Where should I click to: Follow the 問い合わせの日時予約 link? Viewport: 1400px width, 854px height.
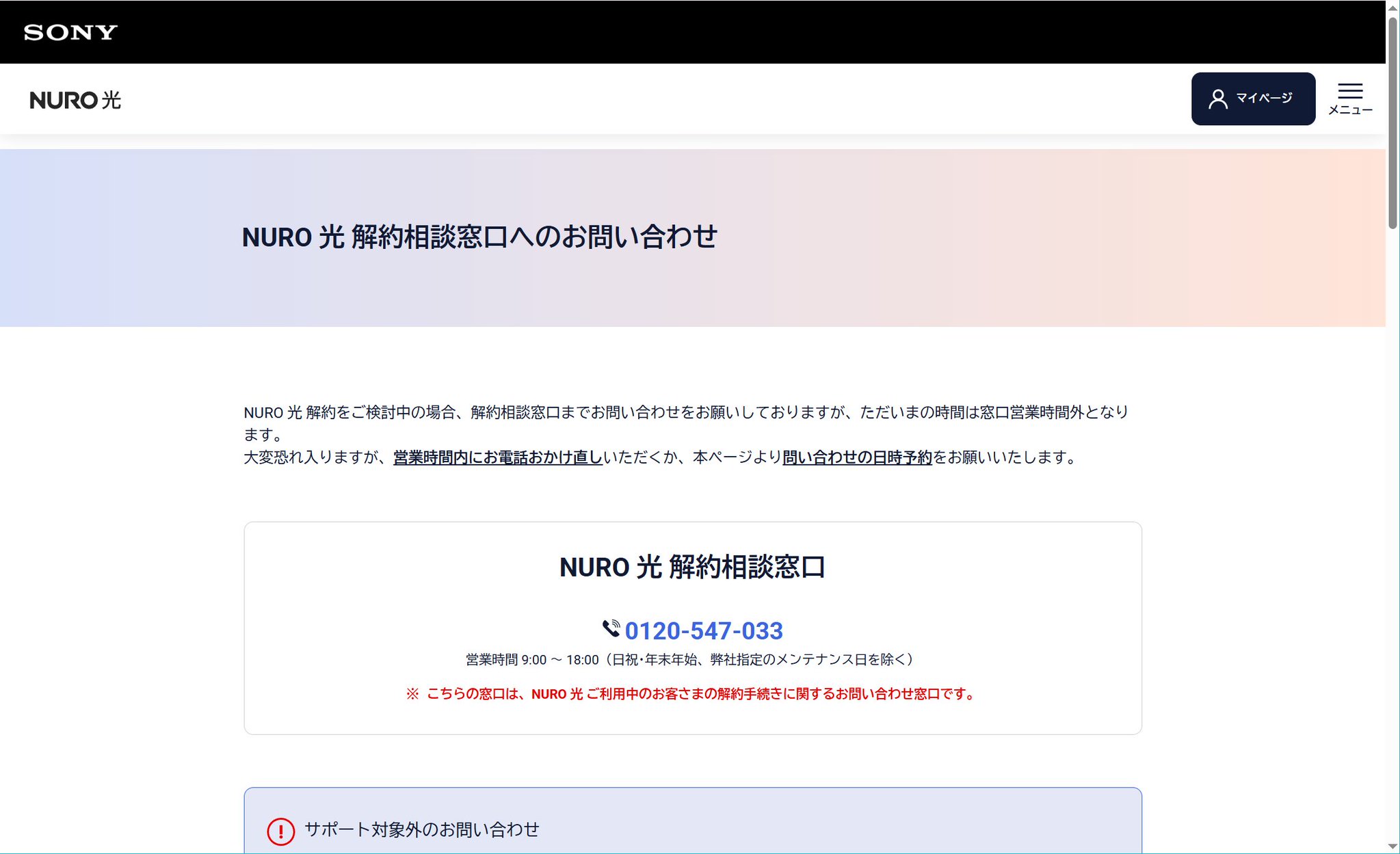click(857, 457)
